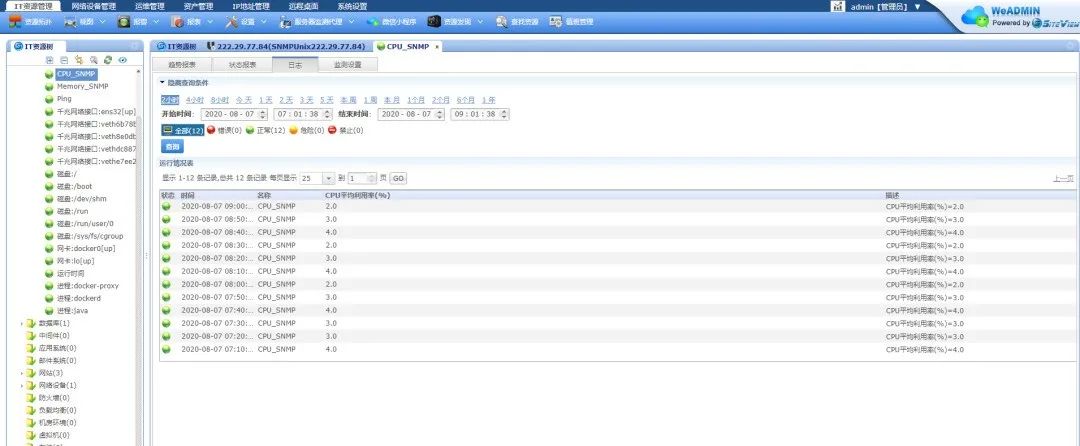Open the IP地址管理 menu
The image size is (1080, 446).
(251, 6)
